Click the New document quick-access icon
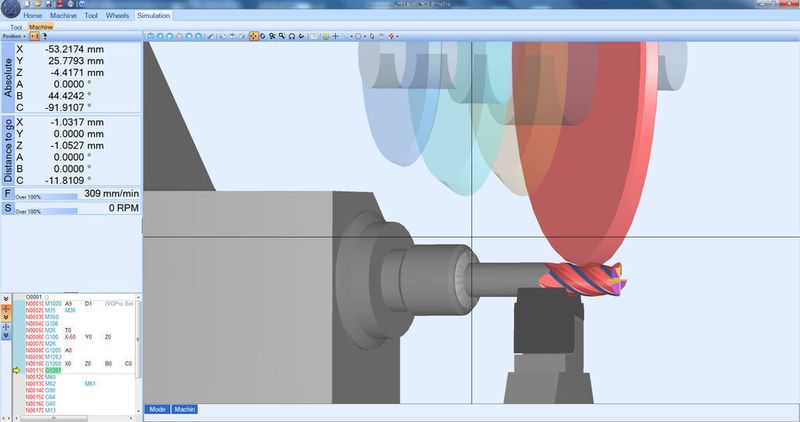 pyautogui.click(x=28, y=4)
